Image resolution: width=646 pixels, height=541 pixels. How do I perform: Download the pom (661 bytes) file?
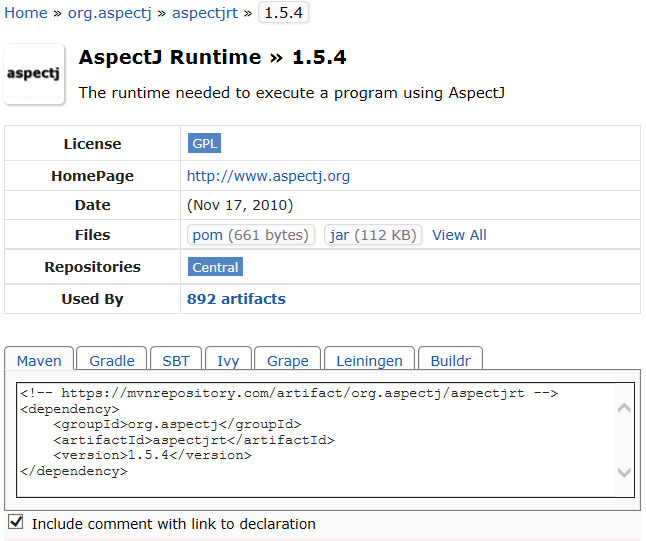(x=250, y=235)
